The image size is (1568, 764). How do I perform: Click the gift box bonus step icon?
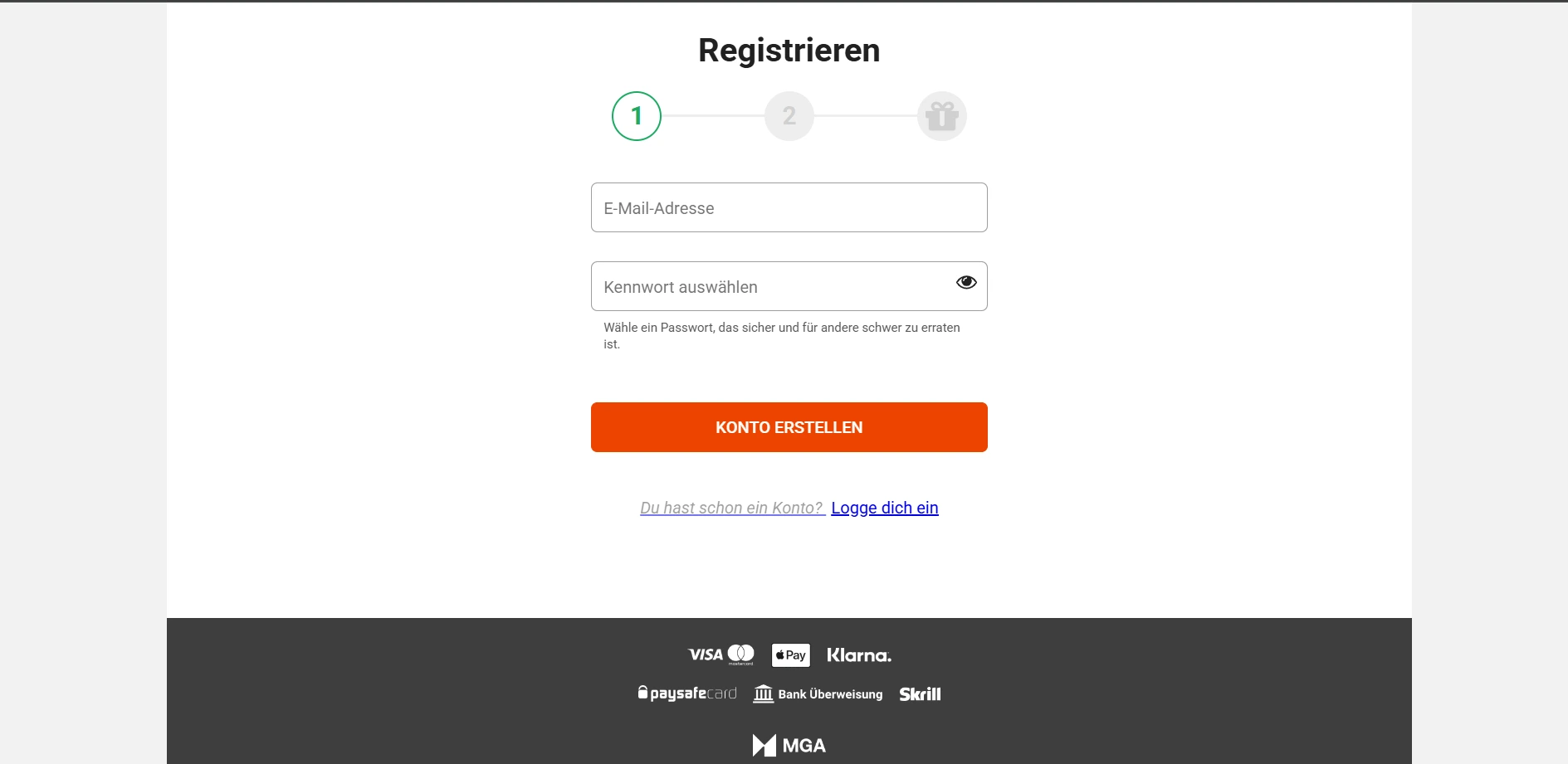coord(942,116)
